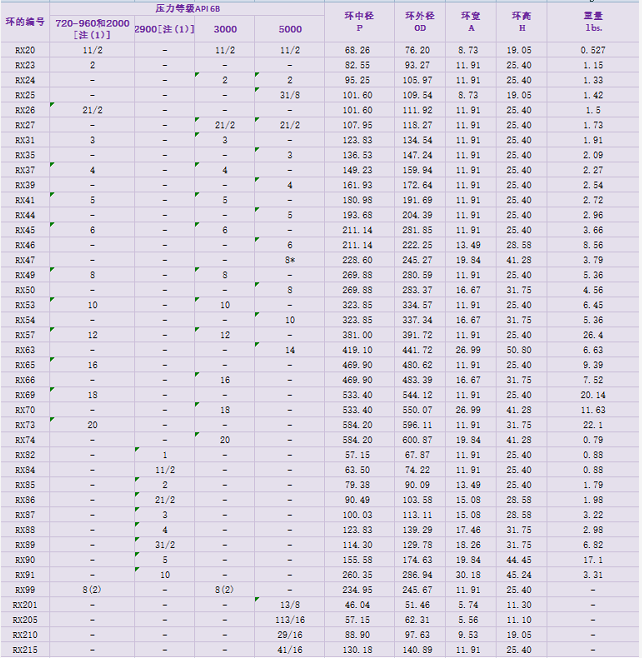Select ring number cell RX50

coord(25,290)
